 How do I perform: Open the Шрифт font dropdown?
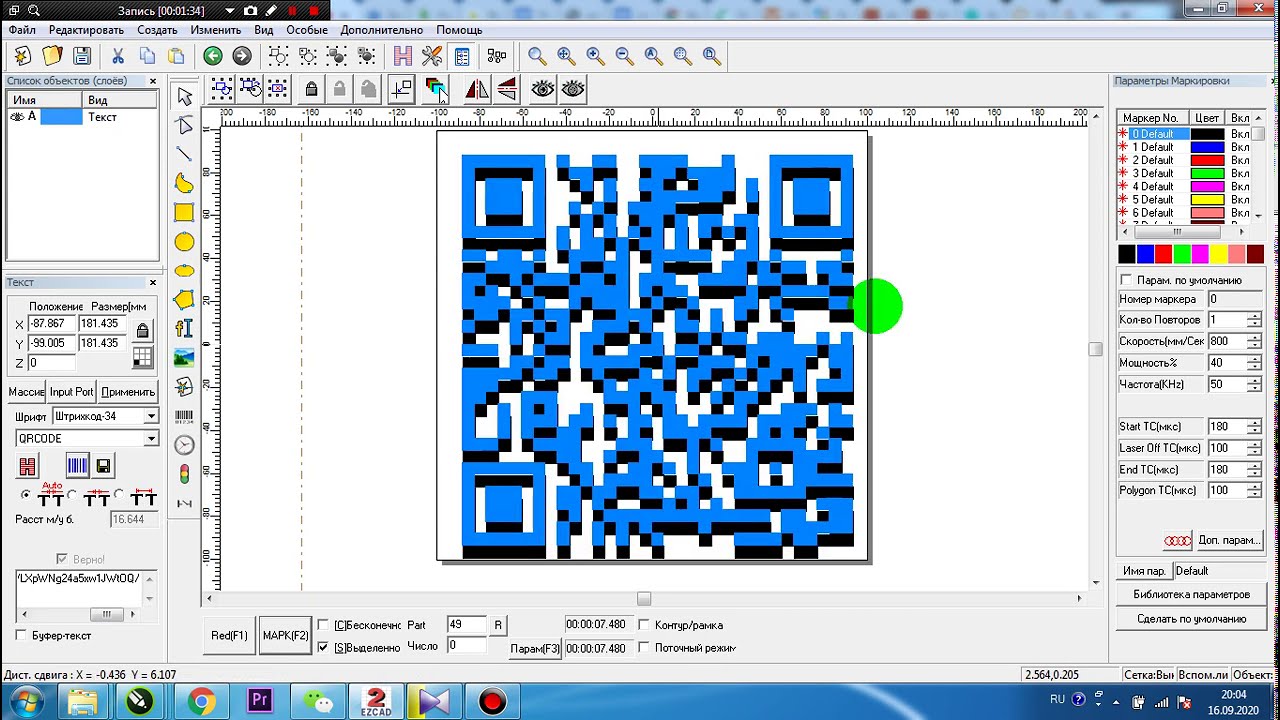click(x=151, y=416)
